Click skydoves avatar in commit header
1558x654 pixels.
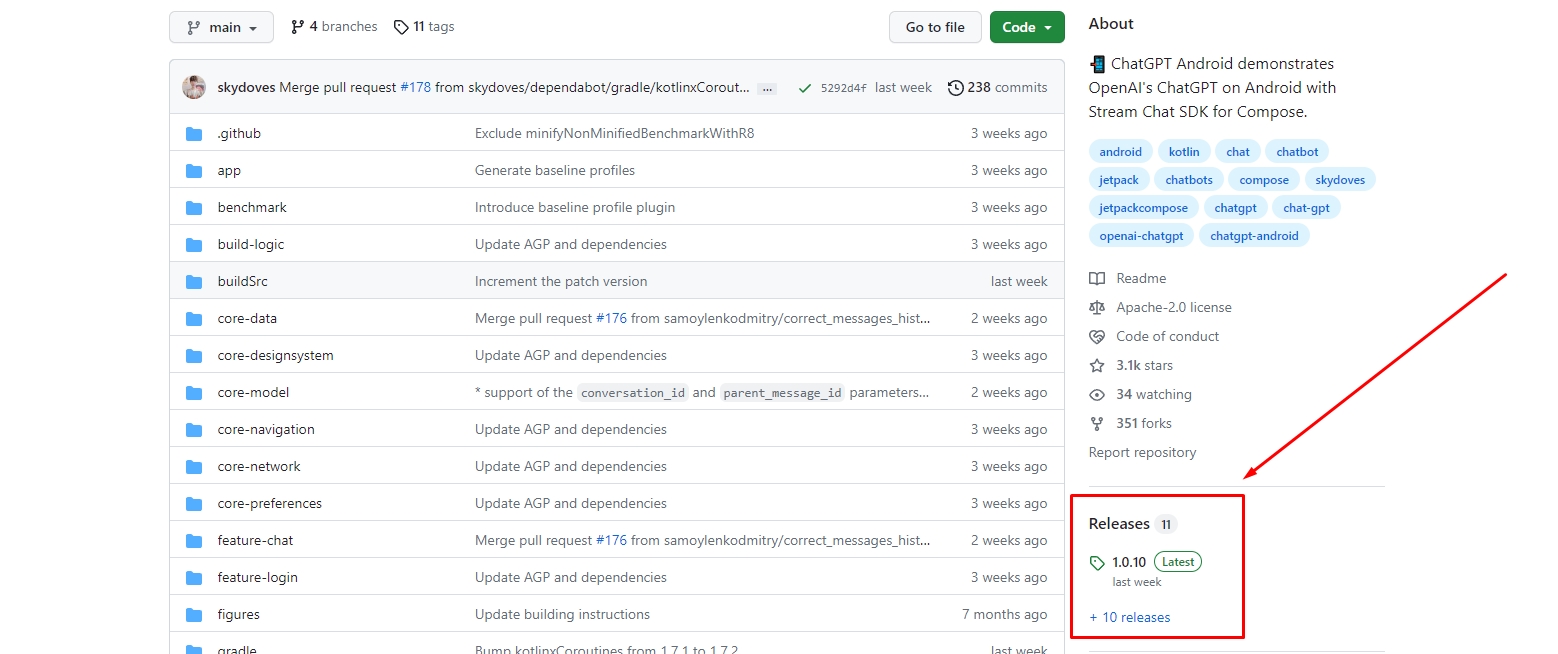pos(194,87)
